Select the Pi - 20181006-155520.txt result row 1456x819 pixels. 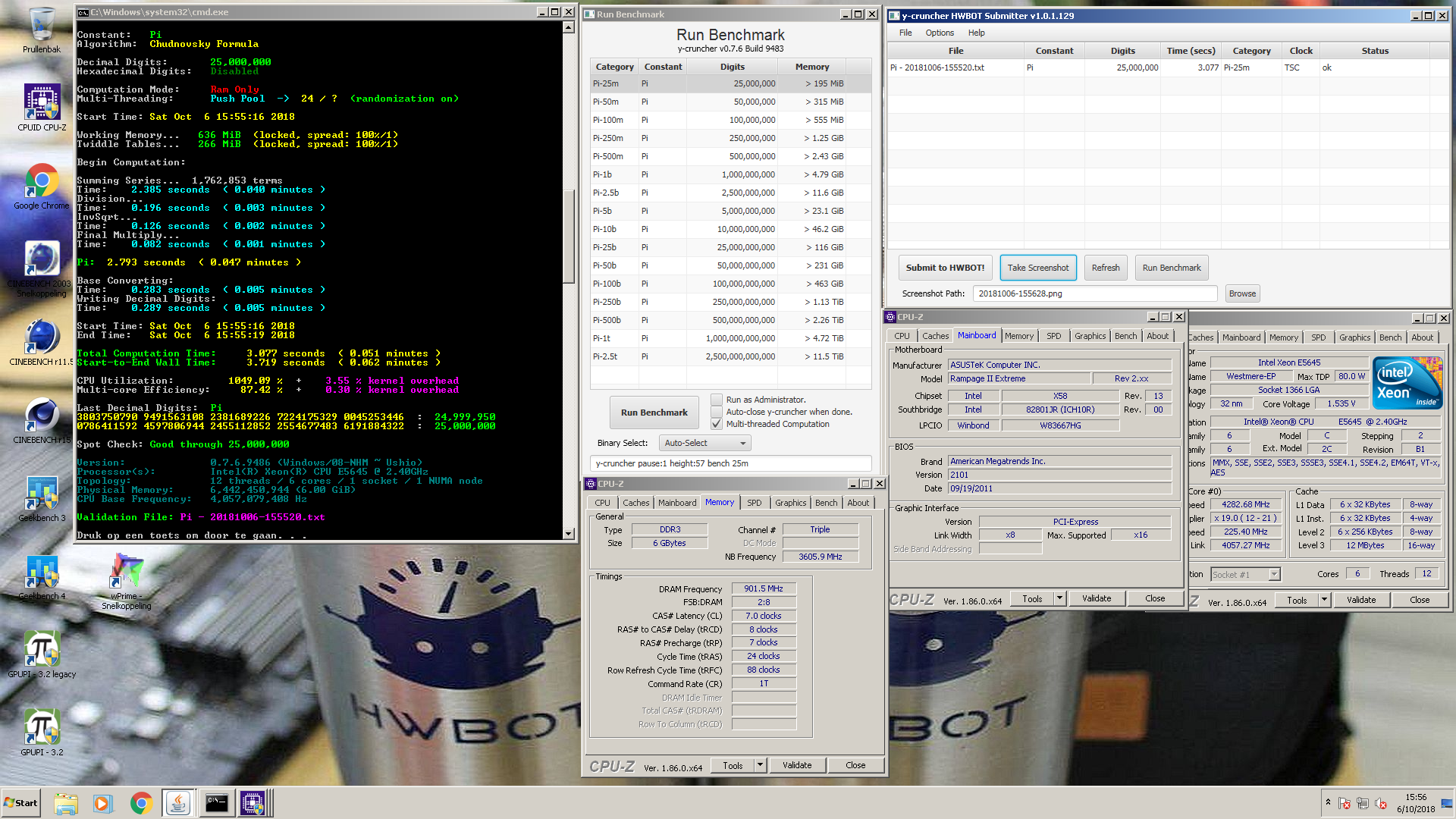1168,67
